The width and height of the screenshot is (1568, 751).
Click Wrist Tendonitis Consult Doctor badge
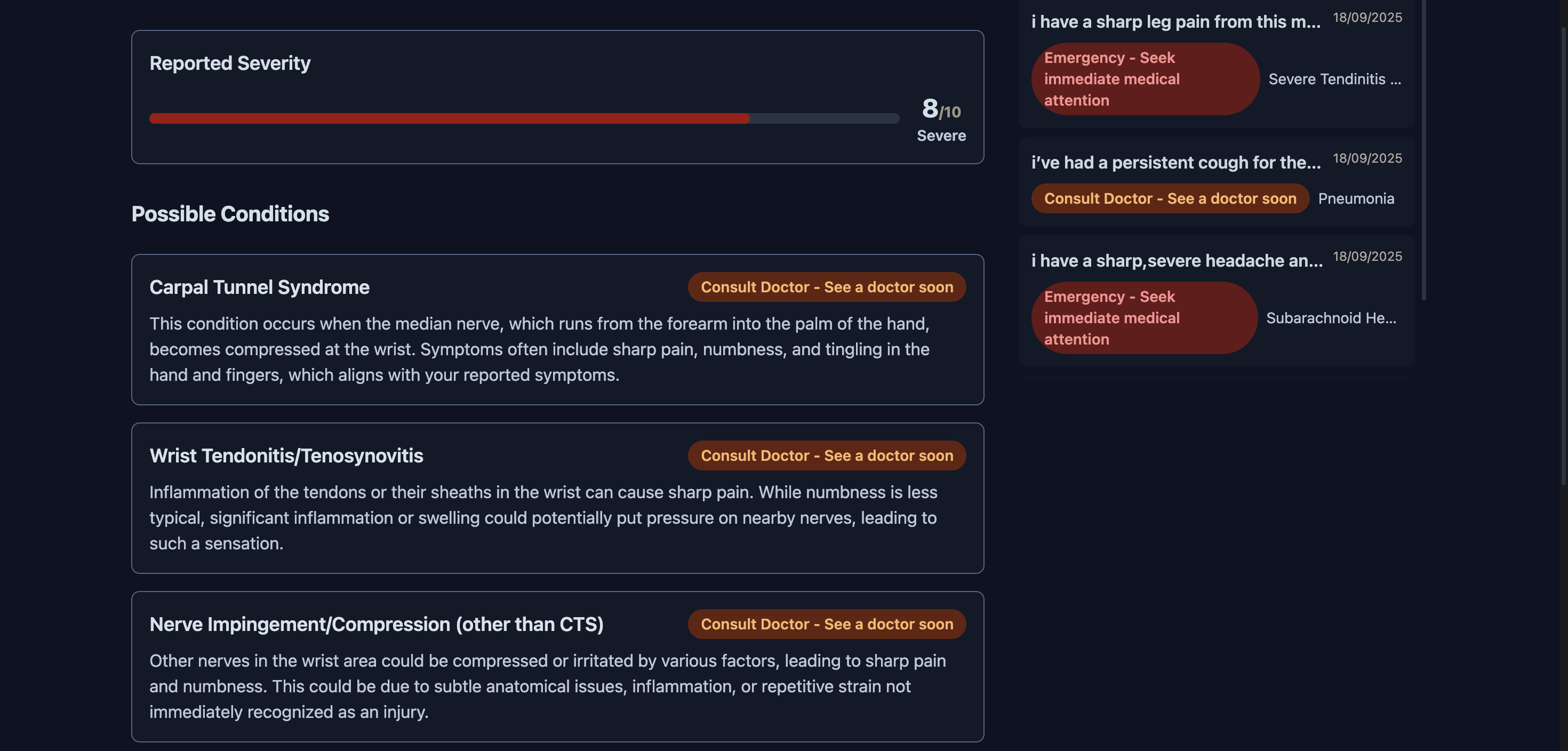point(826,455)
